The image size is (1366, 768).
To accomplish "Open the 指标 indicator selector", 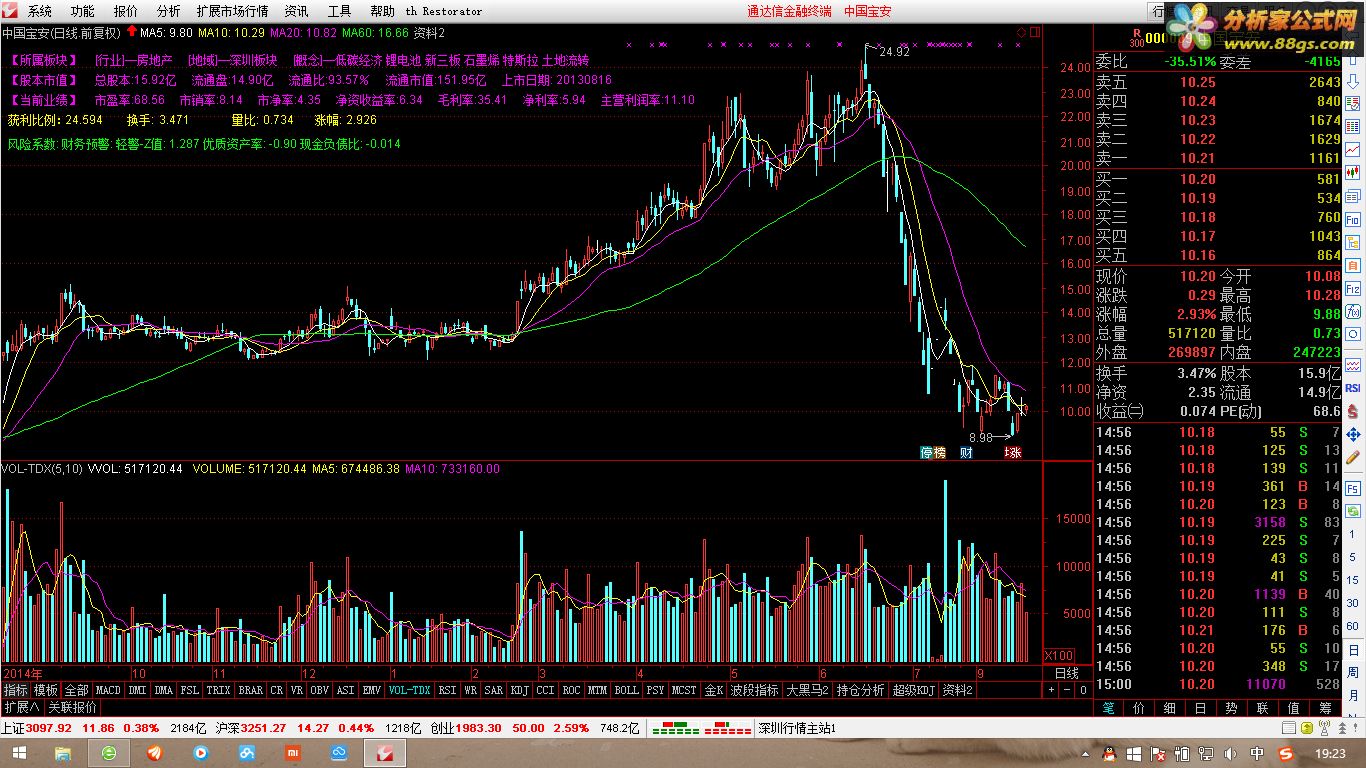I will [x=15, y=690].
